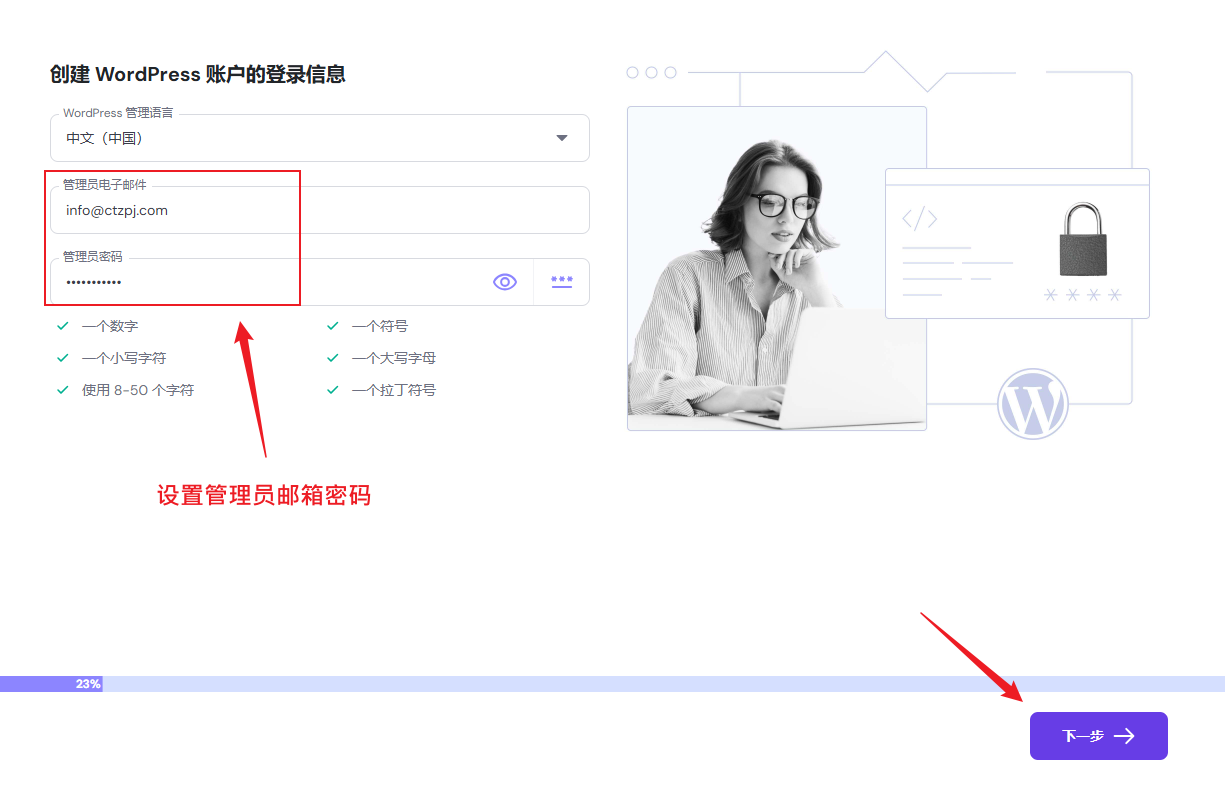Click the code brackets icon

(919, 218)
